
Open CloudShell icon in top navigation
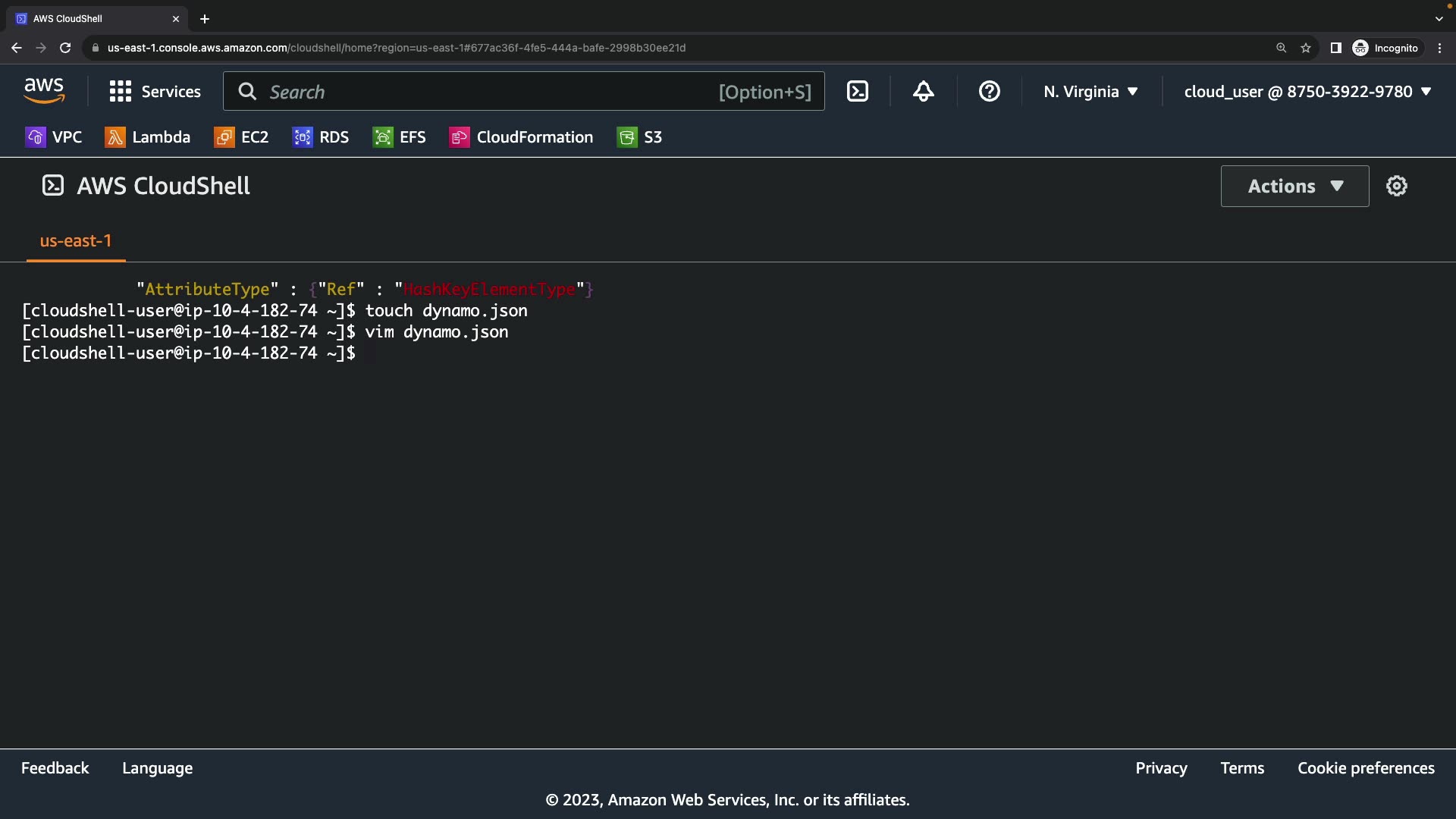point(857,92)
